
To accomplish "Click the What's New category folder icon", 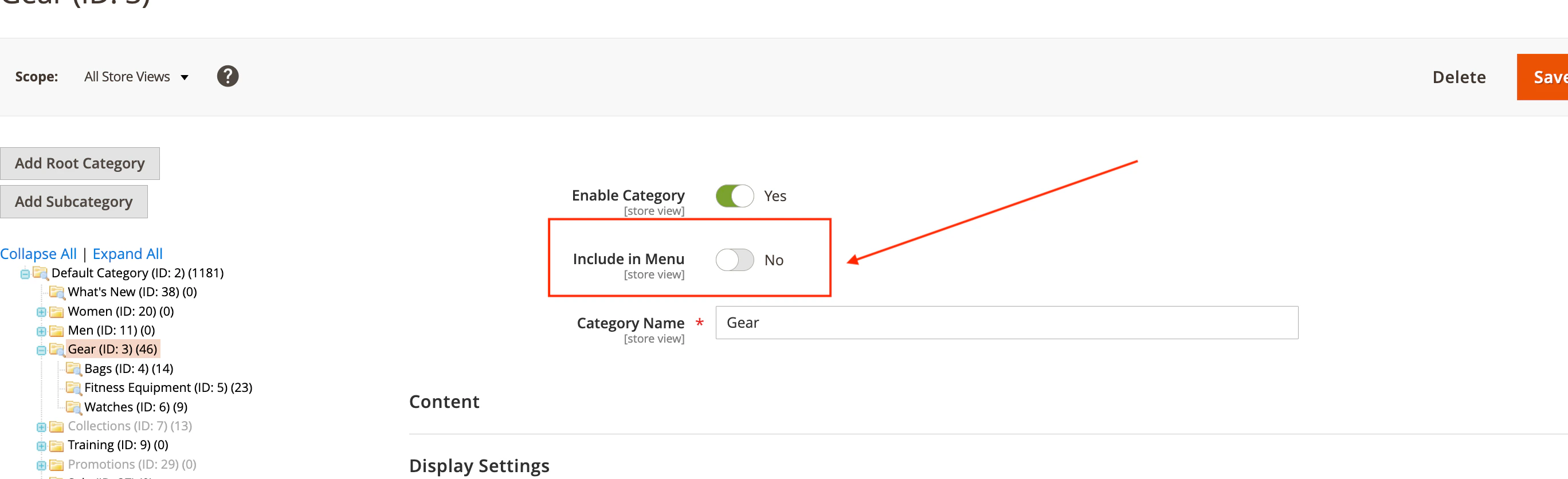I will (57, 292).
